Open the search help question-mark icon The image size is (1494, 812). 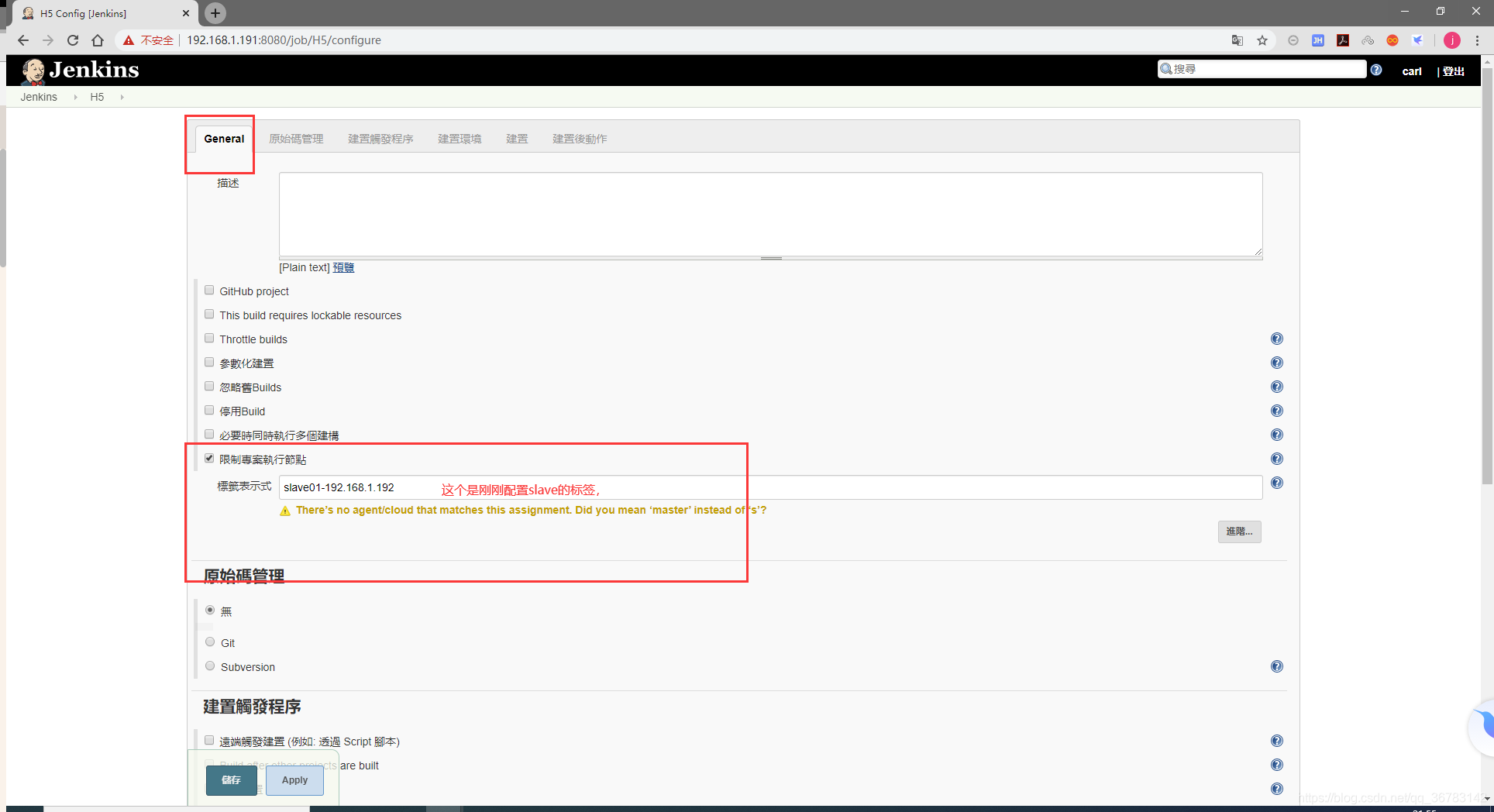1376,70
